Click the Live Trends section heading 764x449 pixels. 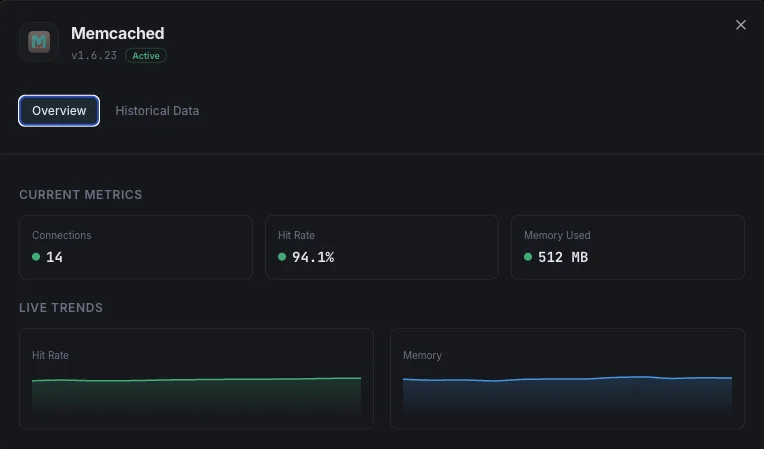tap(61, 308)
